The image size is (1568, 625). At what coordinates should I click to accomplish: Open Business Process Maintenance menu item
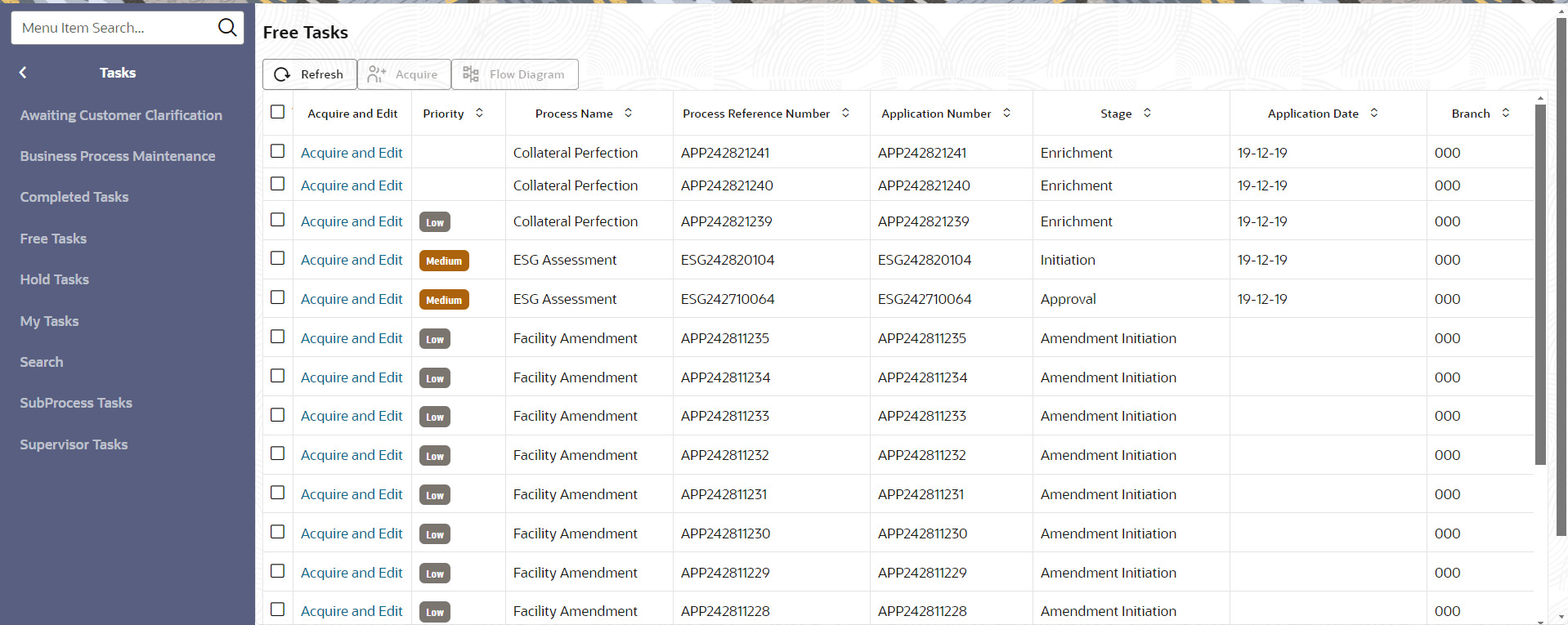click(118, 156)
